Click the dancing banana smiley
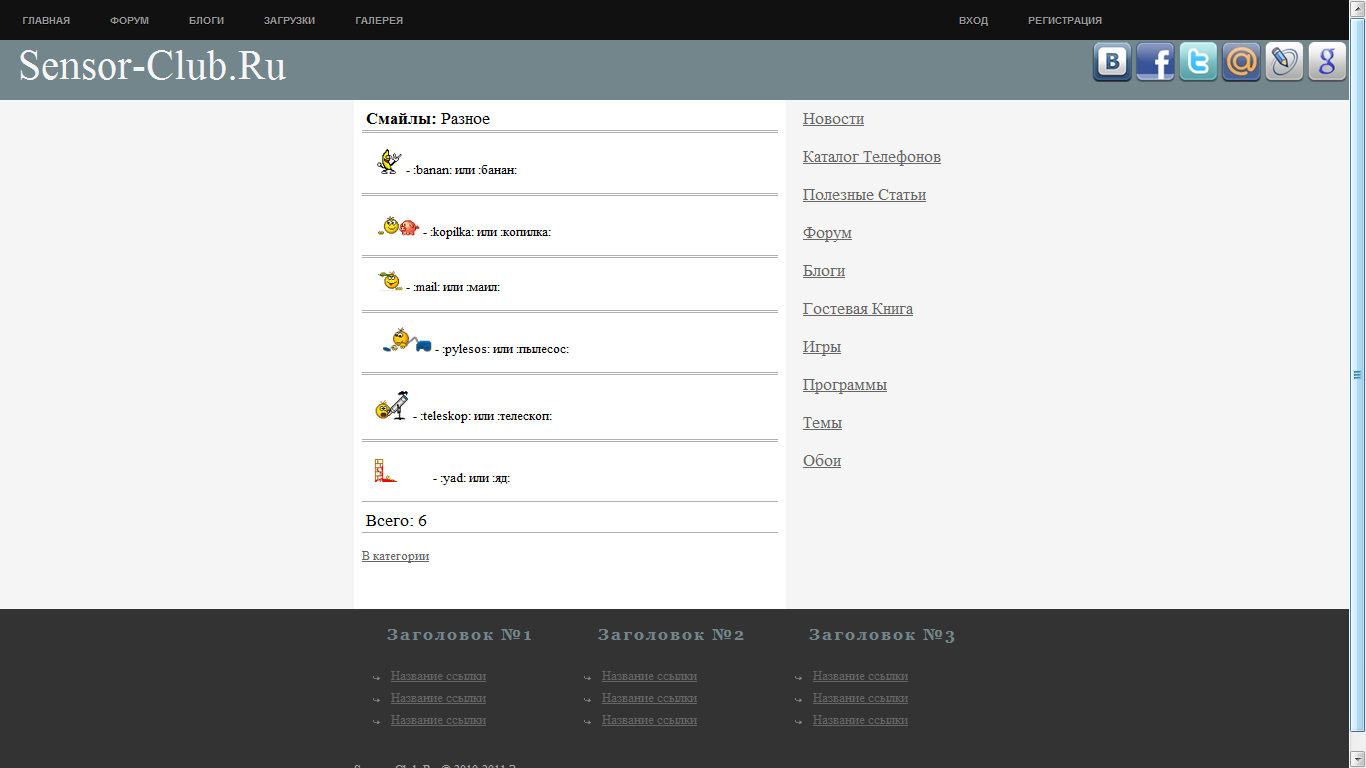This screenshot has width=1366, height=768. [x=388, y=162]
